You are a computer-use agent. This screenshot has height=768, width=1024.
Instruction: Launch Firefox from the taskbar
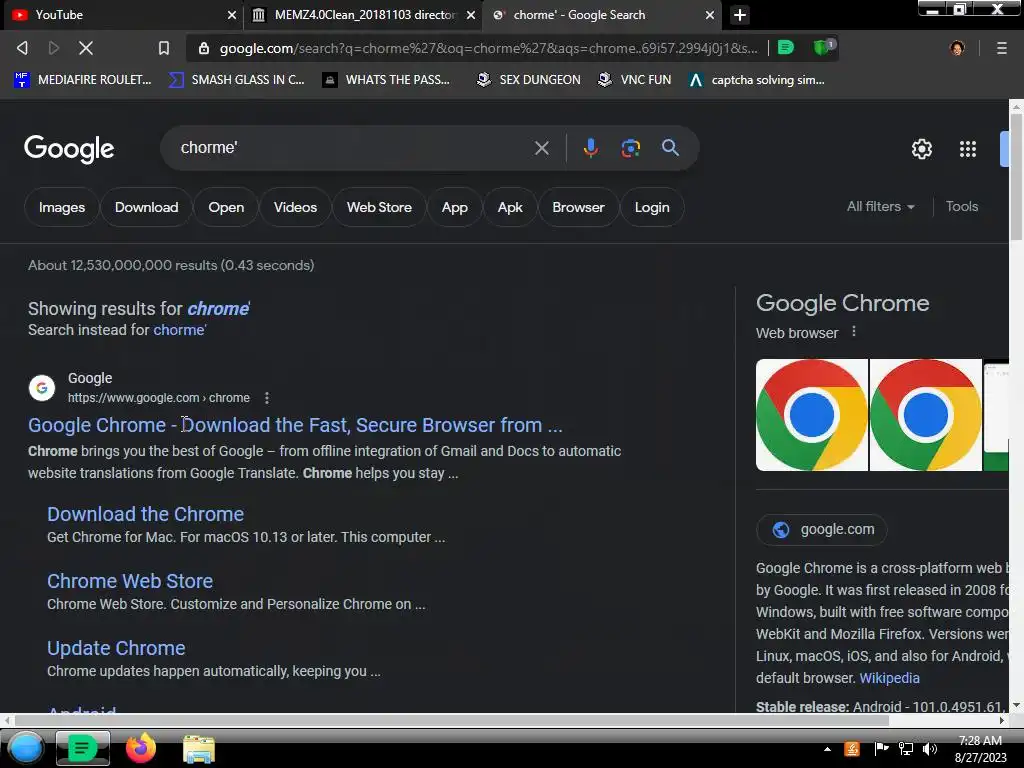click(140, 748)
